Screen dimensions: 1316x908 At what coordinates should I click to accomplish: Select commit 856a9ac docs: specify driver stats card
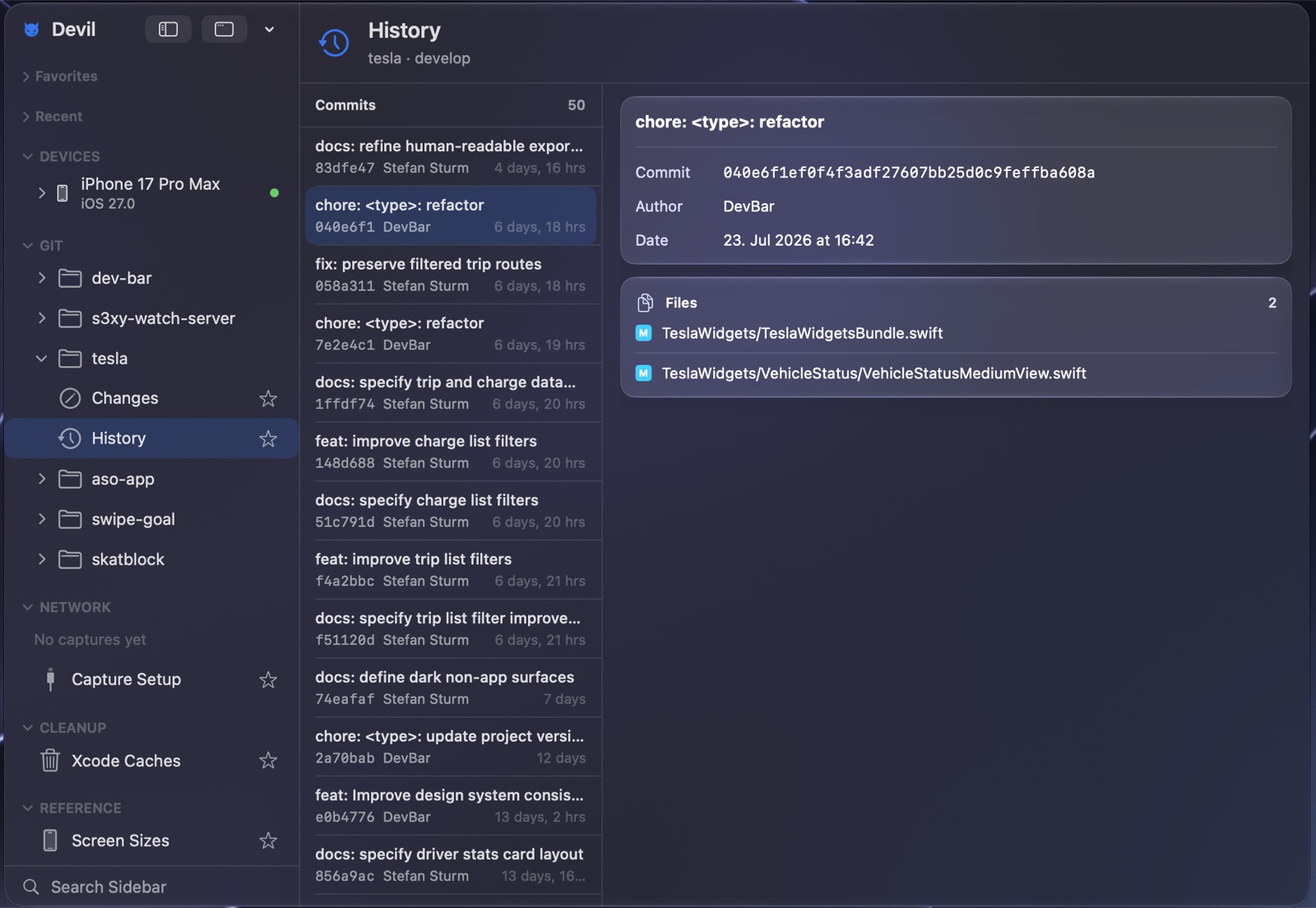[451, 864]
